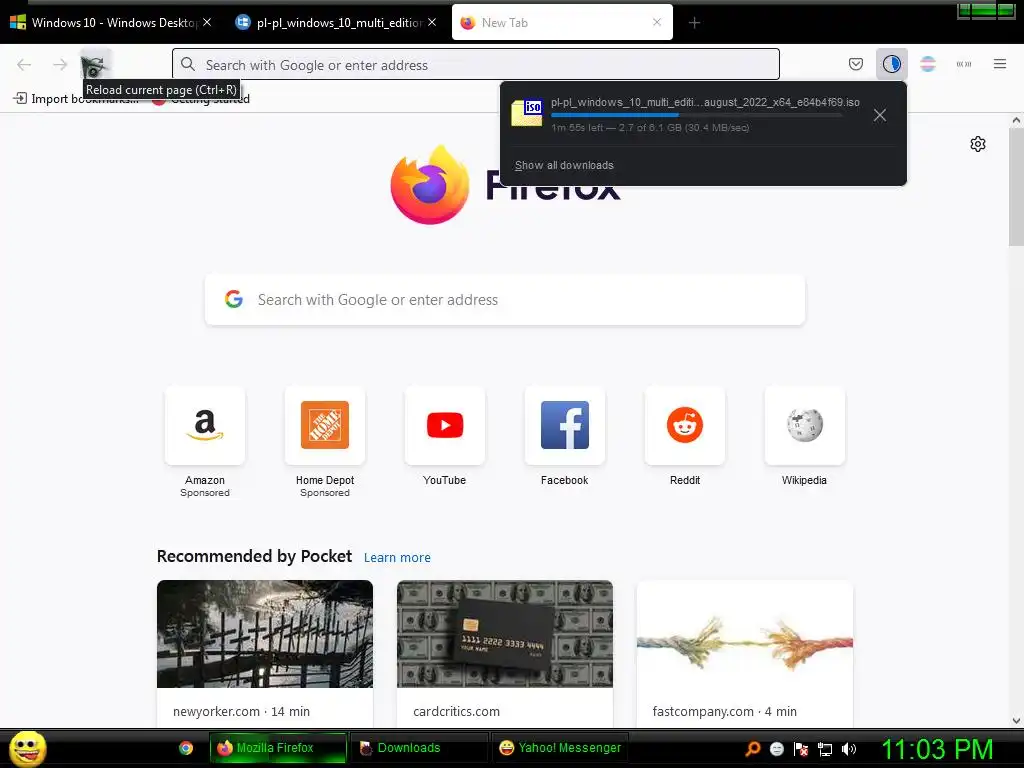Open the Firefox hamburger application menu
Screen dimensions: 1024x768
(x=999, y=64)
